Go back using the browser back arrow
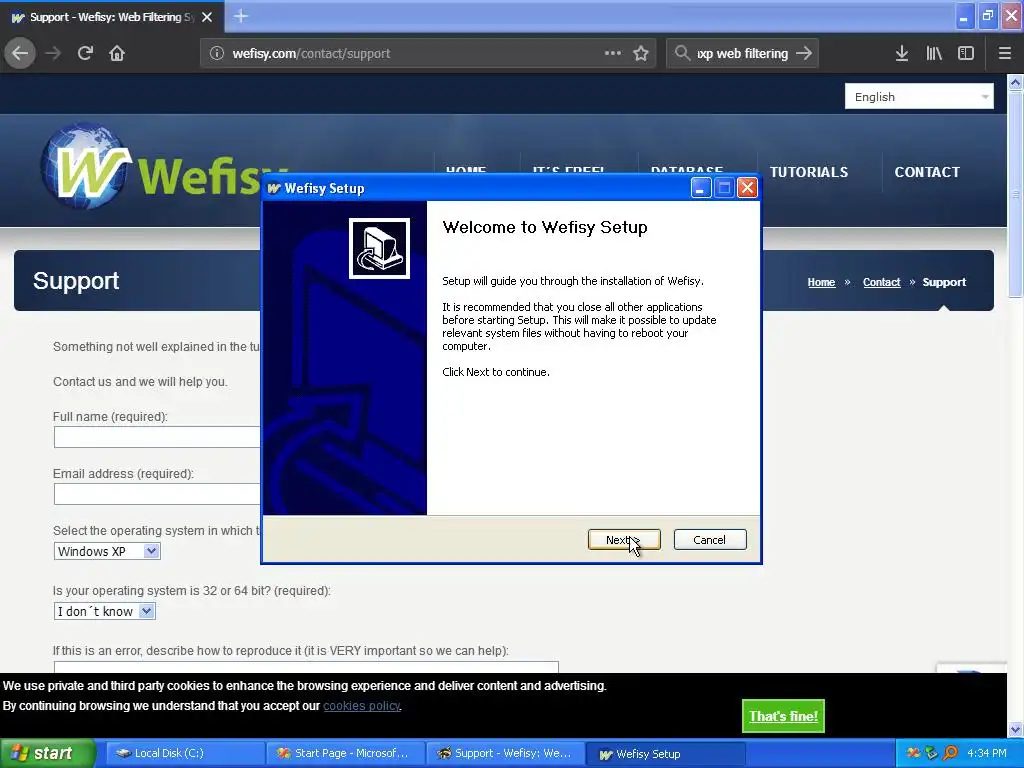 click(x=20, y=54)
